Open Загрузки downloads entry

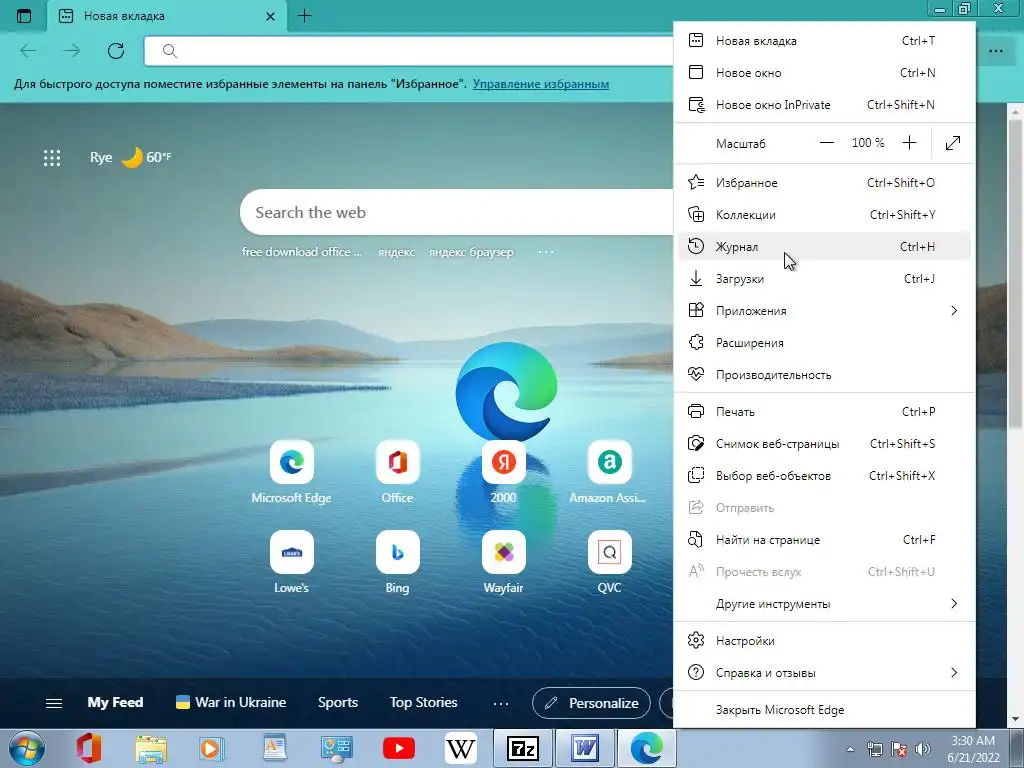[824, 279]
